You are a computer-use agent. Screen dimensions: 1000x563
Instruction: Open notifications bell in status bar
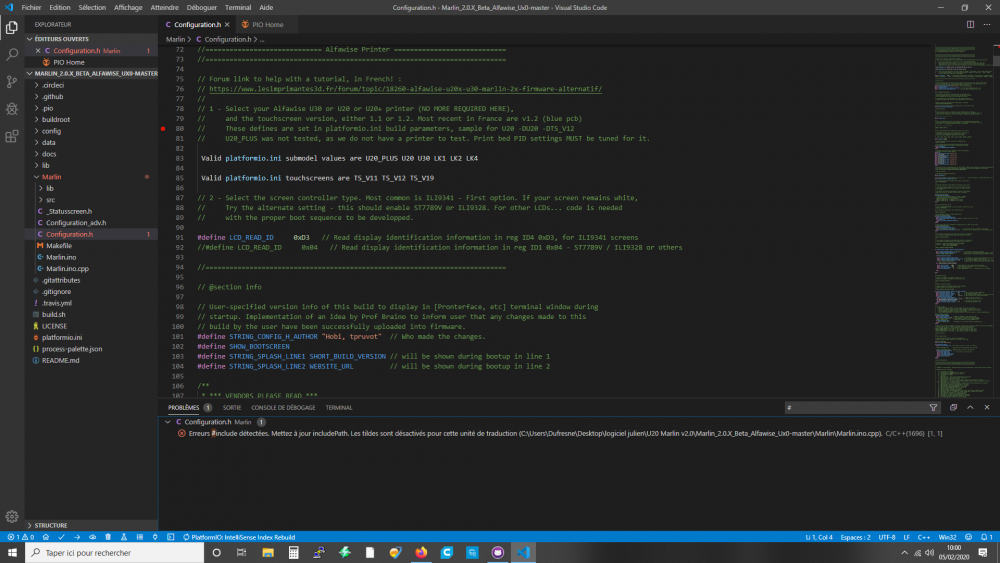[x=986, y=537]
